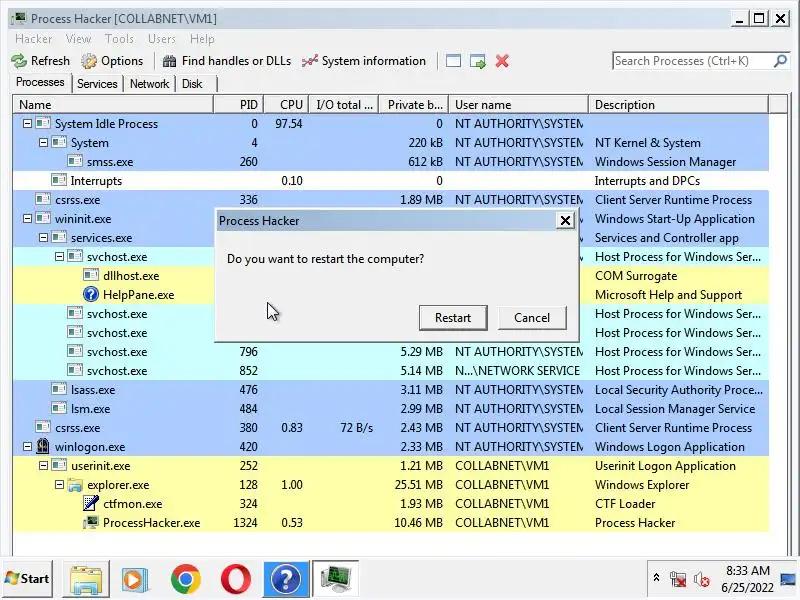Select the winlogon.exe process icon
The image size is (800, 600).
click(43, 446)
